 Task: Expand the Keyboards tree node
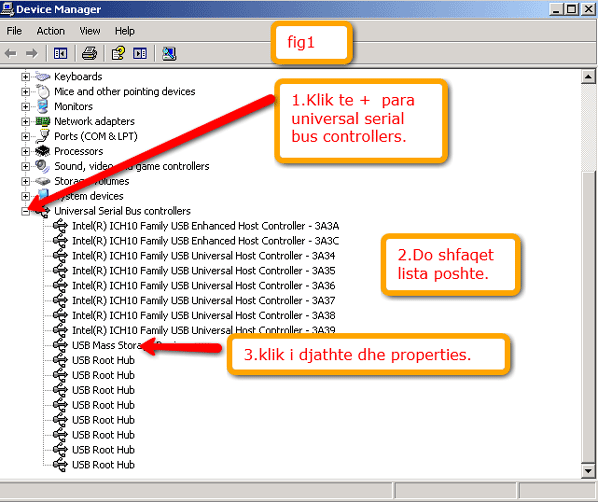click(x=25, y=77)
